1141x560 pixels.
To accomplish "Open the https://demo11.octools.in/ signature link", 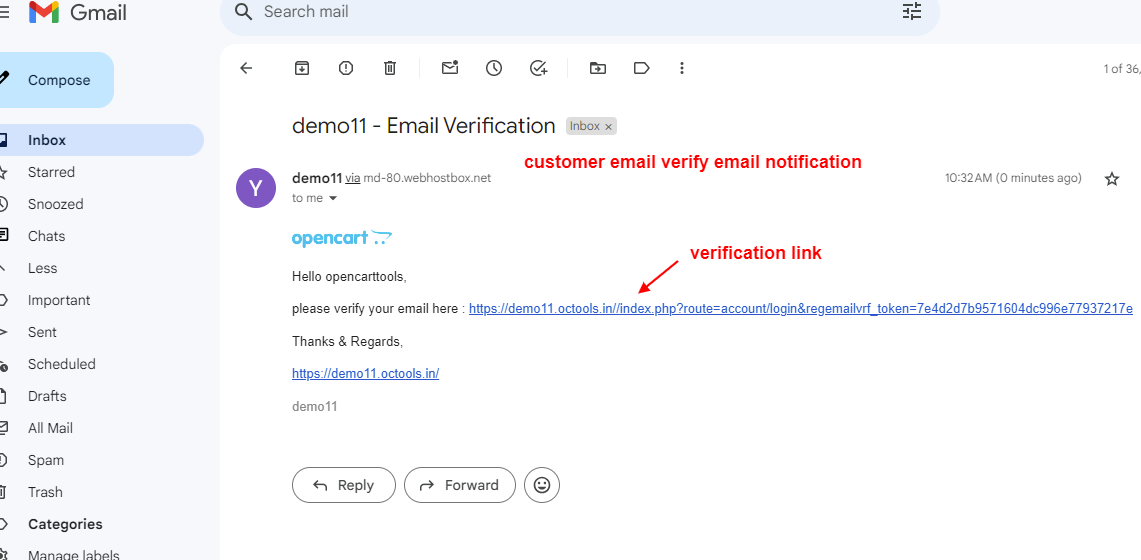I will pyautogui.click(x=365, y=374).
